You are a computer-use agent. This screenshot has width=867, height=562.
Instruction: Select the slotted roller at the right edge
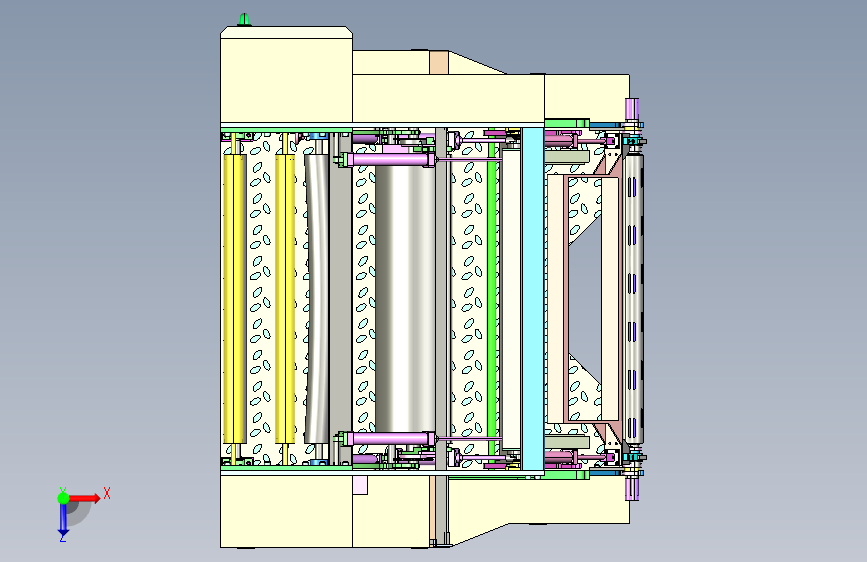[x=633, y=299]
